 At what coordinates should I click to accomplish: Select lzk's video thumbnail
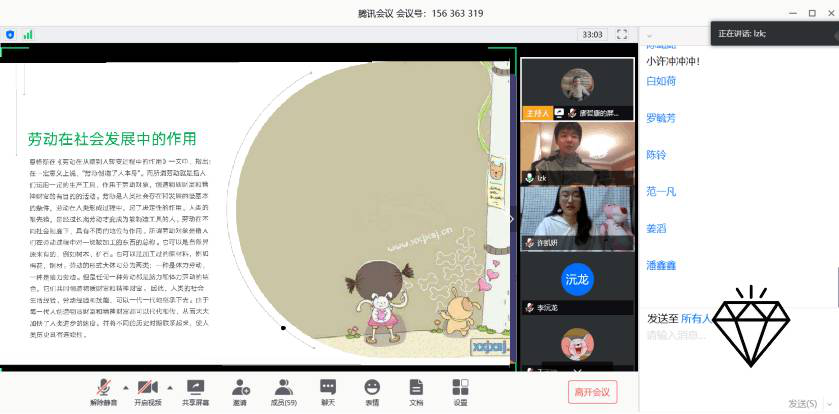pos(576,154)
